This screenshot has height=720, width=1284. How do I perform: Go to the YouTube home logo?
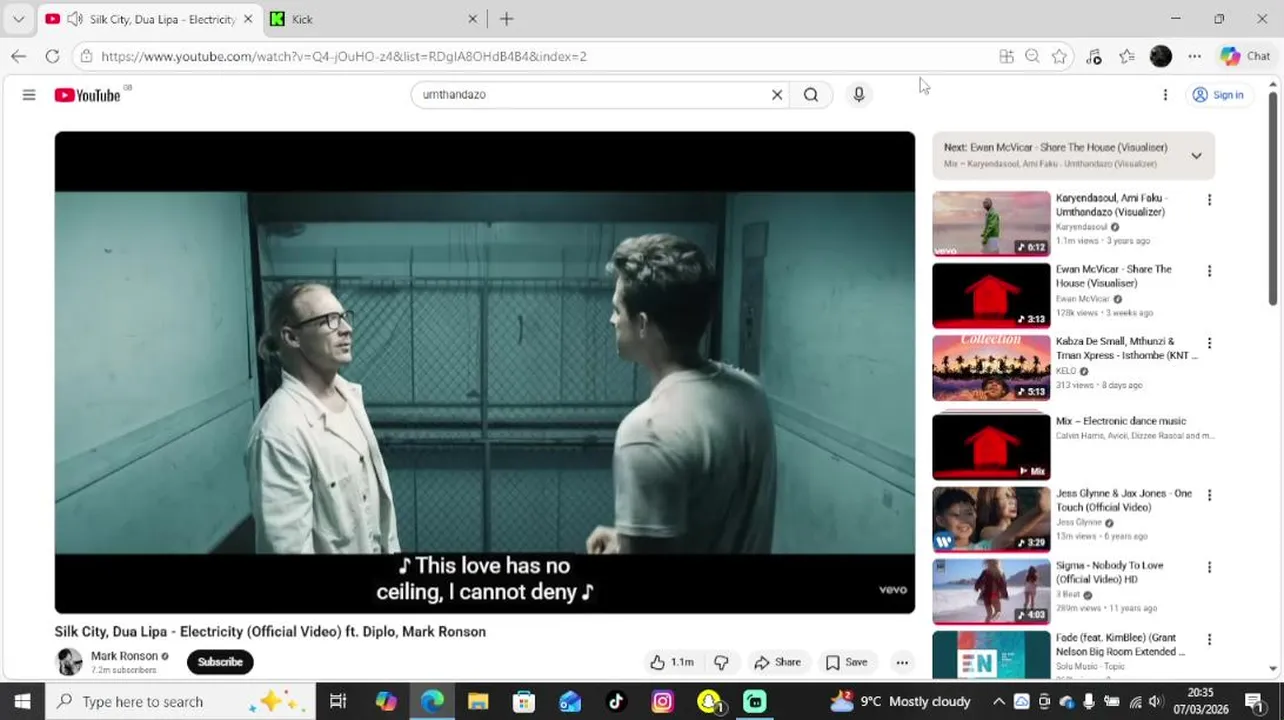click(x=87, y=95)
